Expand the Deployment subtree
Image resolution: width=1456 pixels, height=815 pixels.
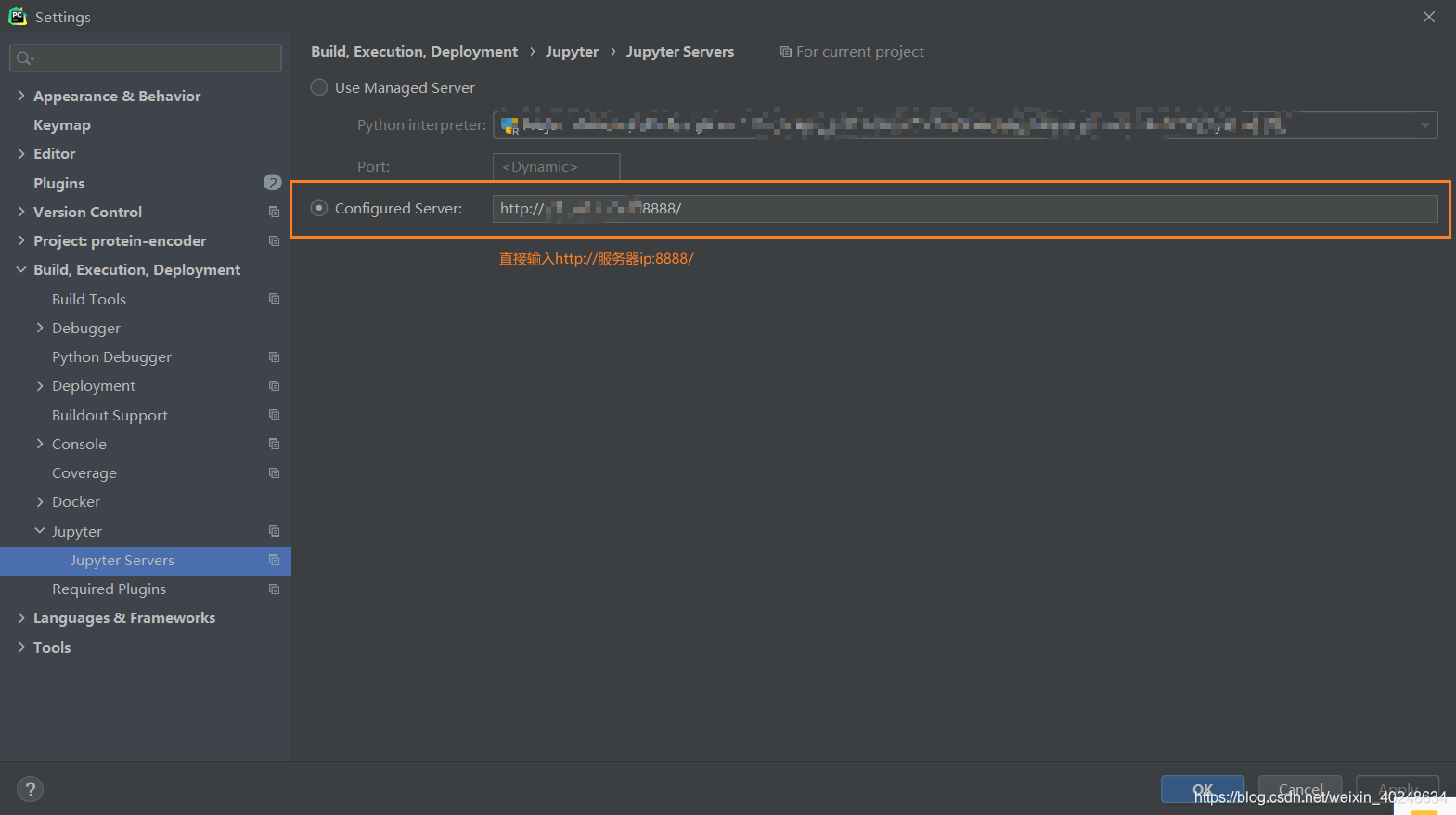pos(40,385)
